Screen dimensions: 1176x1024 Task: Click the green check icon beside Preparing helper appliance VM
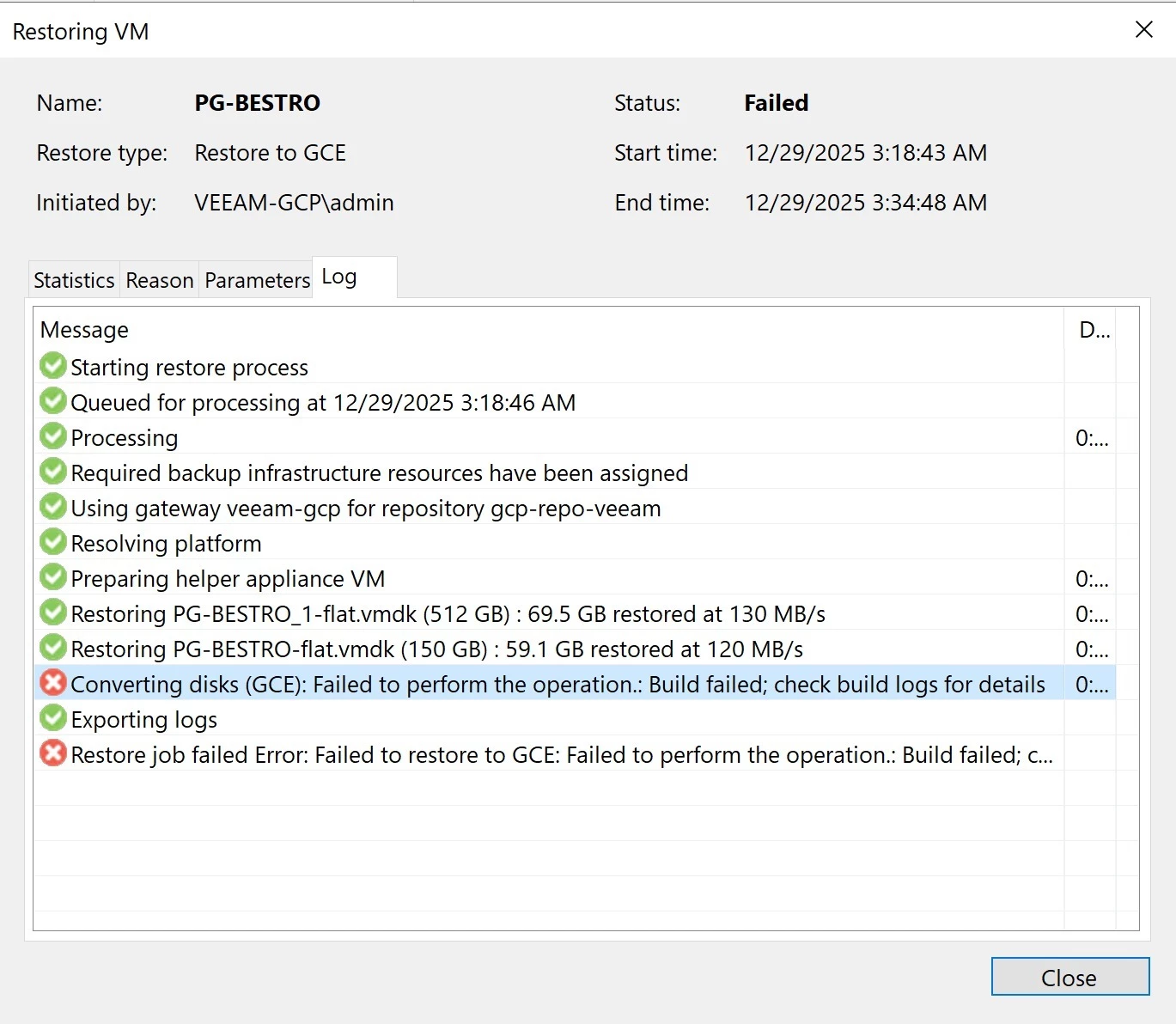point(53,577)
